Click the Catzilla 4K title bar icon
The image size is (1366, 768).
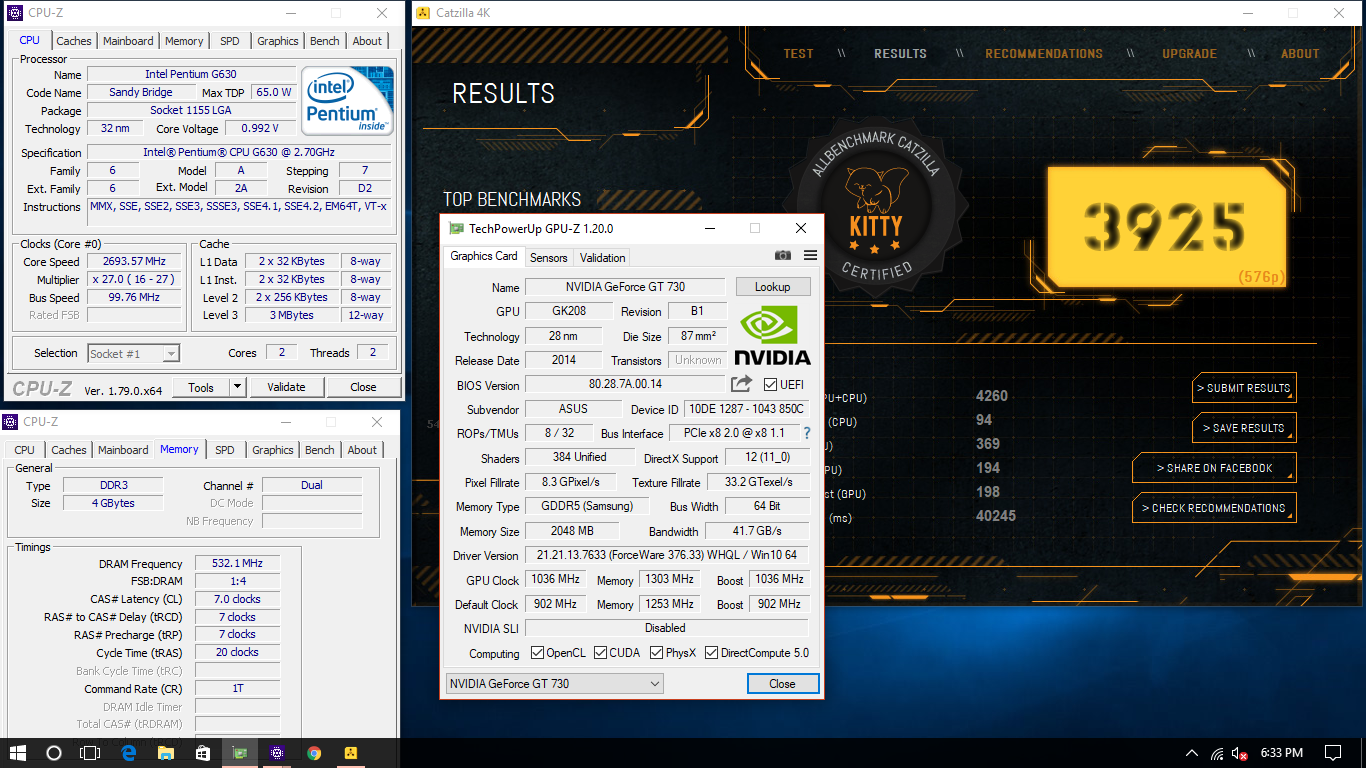(423, 13)
